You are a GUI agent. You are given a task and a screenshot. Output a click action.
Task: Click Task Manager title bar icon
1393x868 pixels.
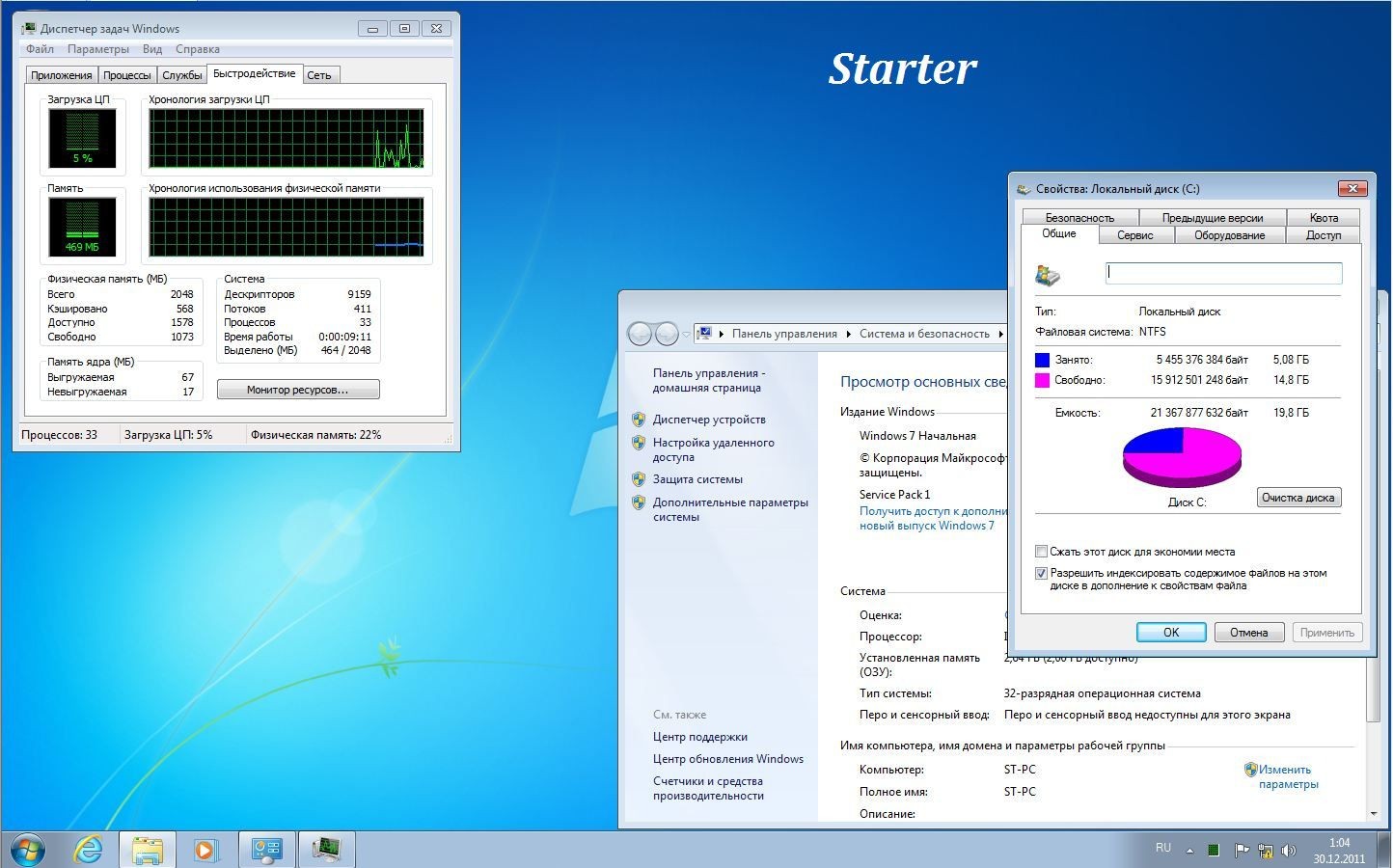pos(29,28)
